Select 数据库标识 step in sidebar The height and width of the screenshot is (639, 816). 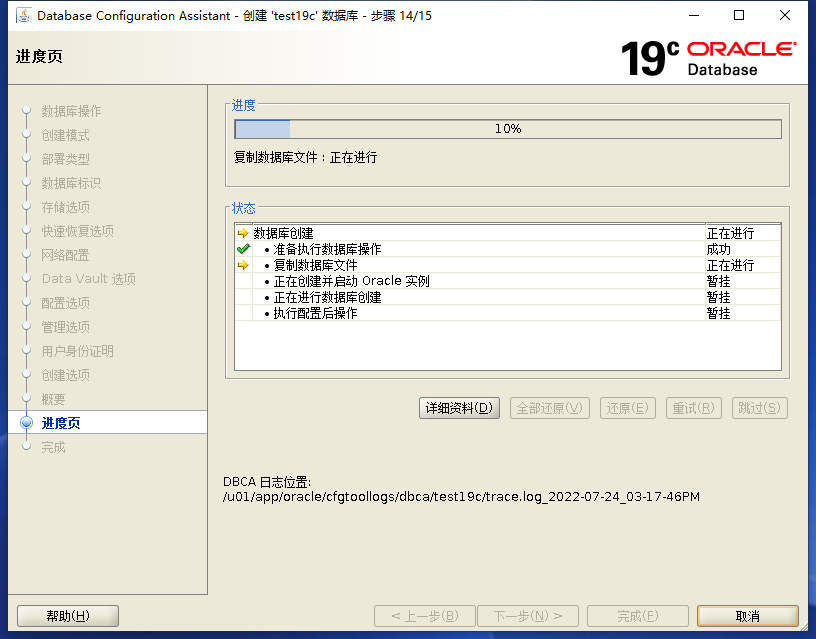click(71, 183)
